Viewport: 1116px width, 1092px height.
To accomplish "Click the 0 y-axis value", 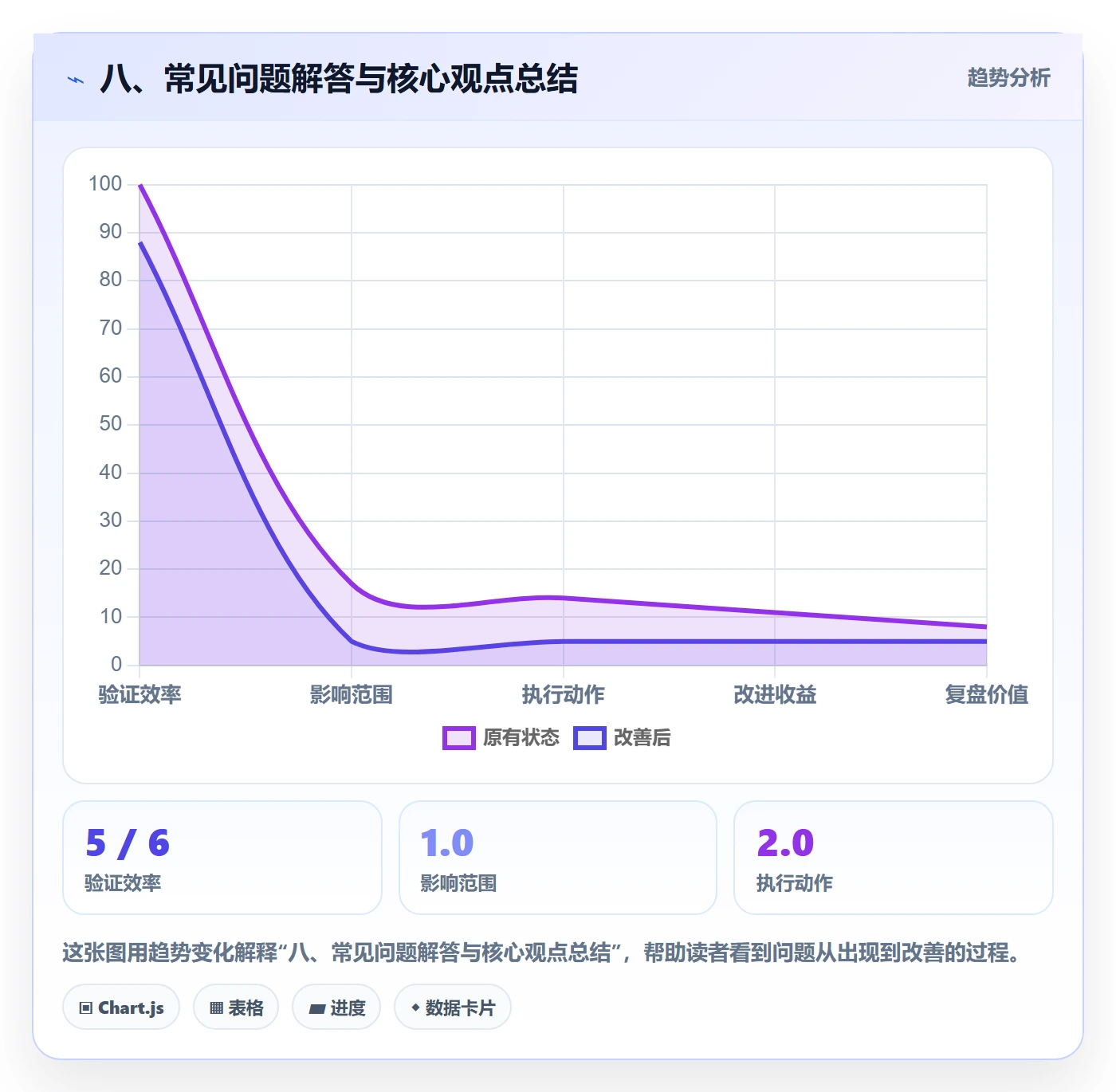I will click(x=116, y=664).
